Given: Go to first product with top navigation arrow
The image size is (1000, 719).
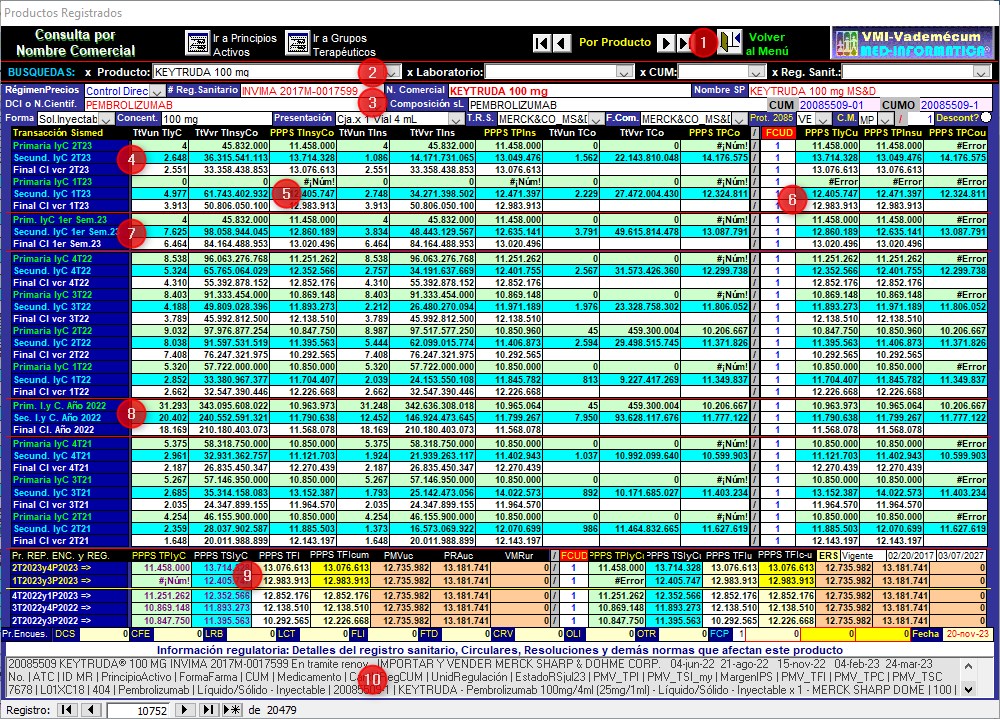Looking at the screenshot, I should (x=541, y=43).
